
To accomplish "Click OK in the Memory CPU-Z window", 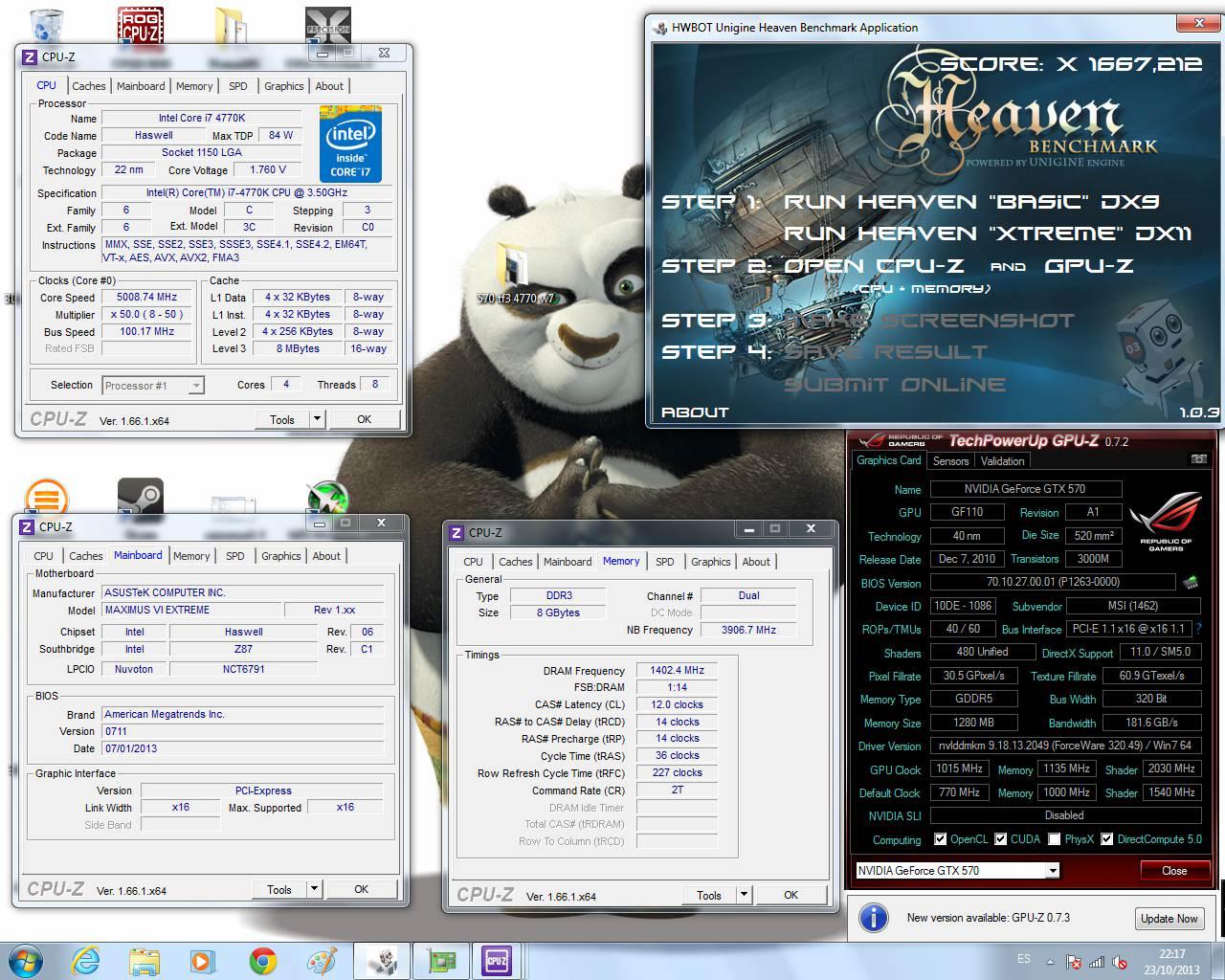I will click(x=791, y=895).
